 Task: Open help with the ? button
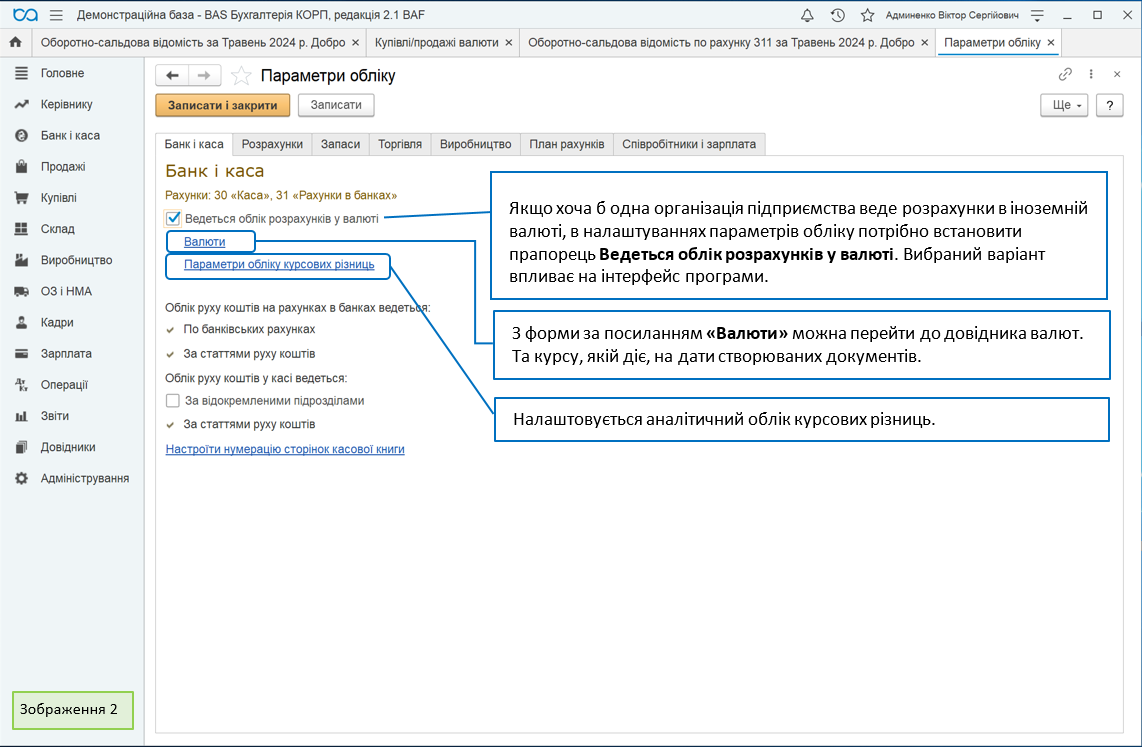tap(1109, 105)
